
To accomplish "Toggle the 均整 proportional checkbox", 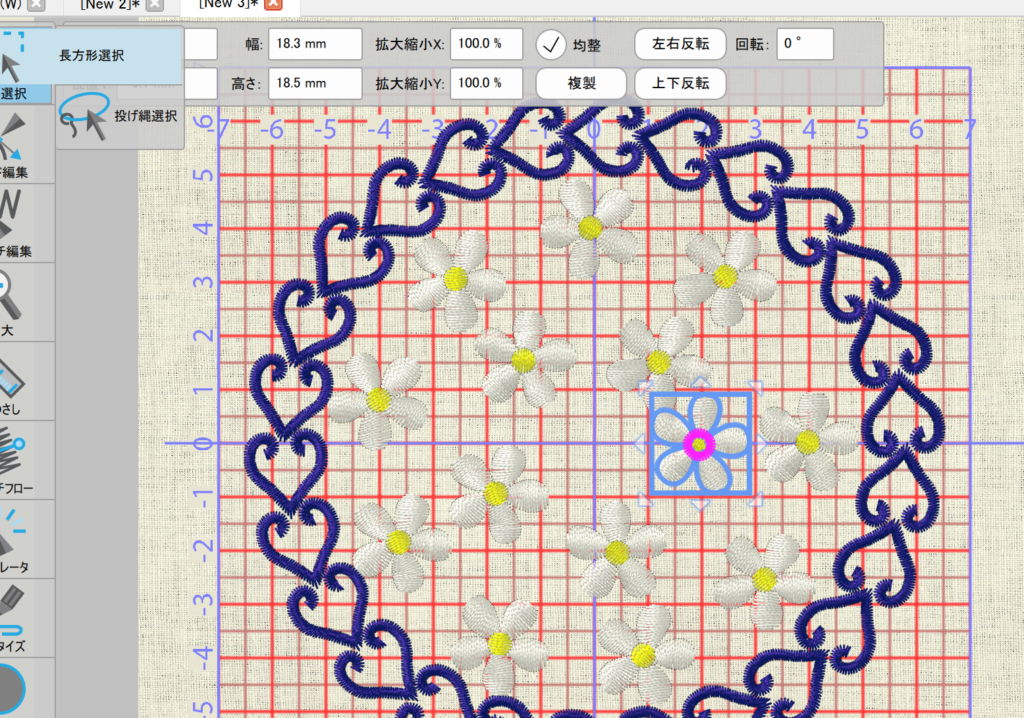I will pos(551,44).
